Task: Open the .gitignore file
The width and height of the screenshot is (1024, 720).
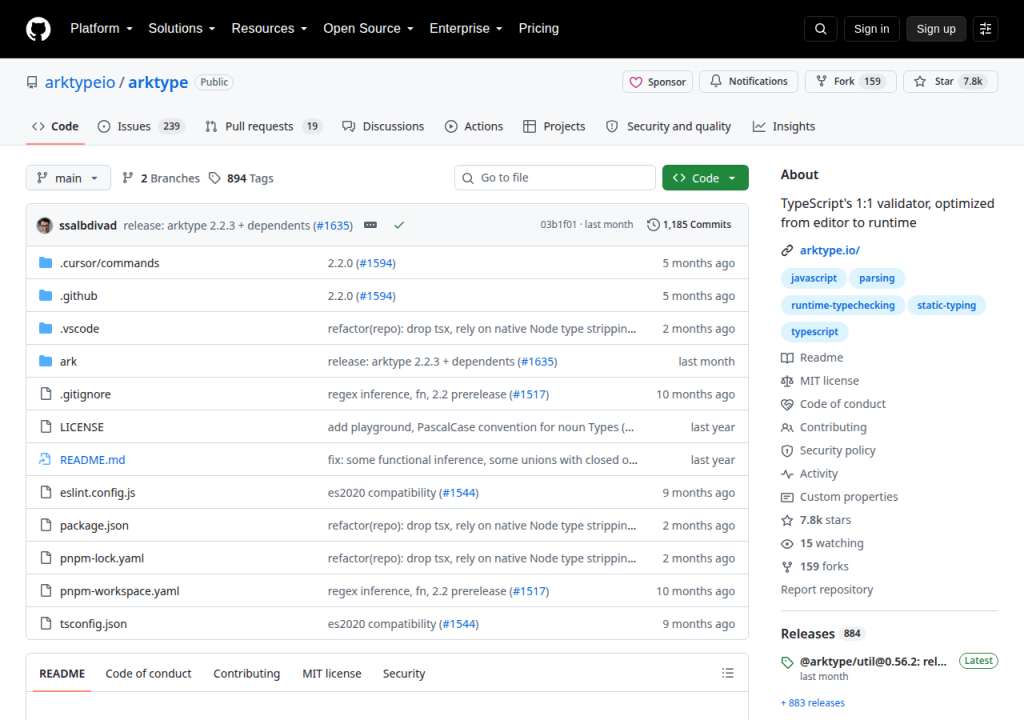Action: pos(86,394)
